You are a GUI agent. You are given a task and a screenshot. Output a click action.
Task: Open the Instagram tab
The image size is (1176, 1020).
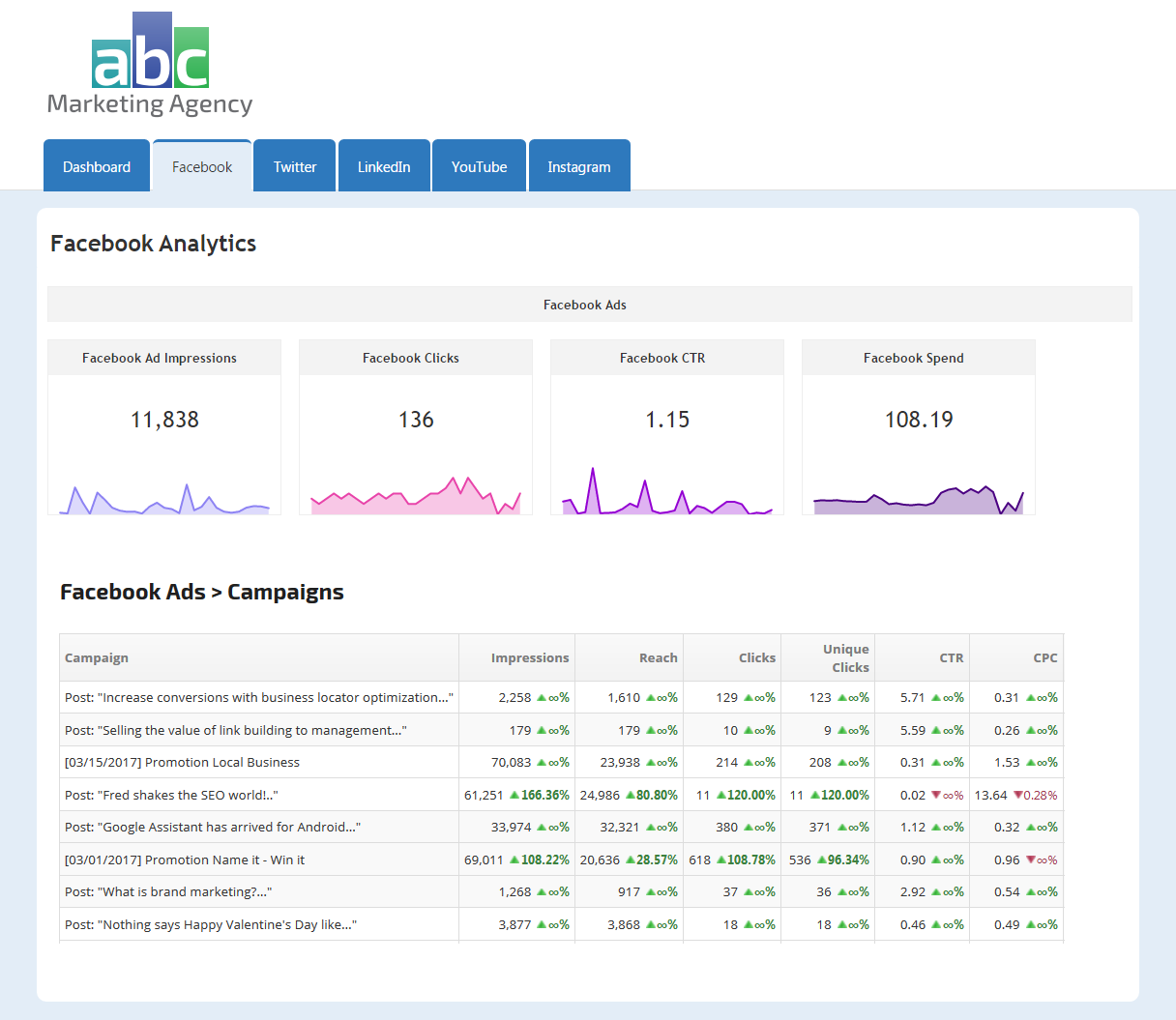click(x=579, y=166)
